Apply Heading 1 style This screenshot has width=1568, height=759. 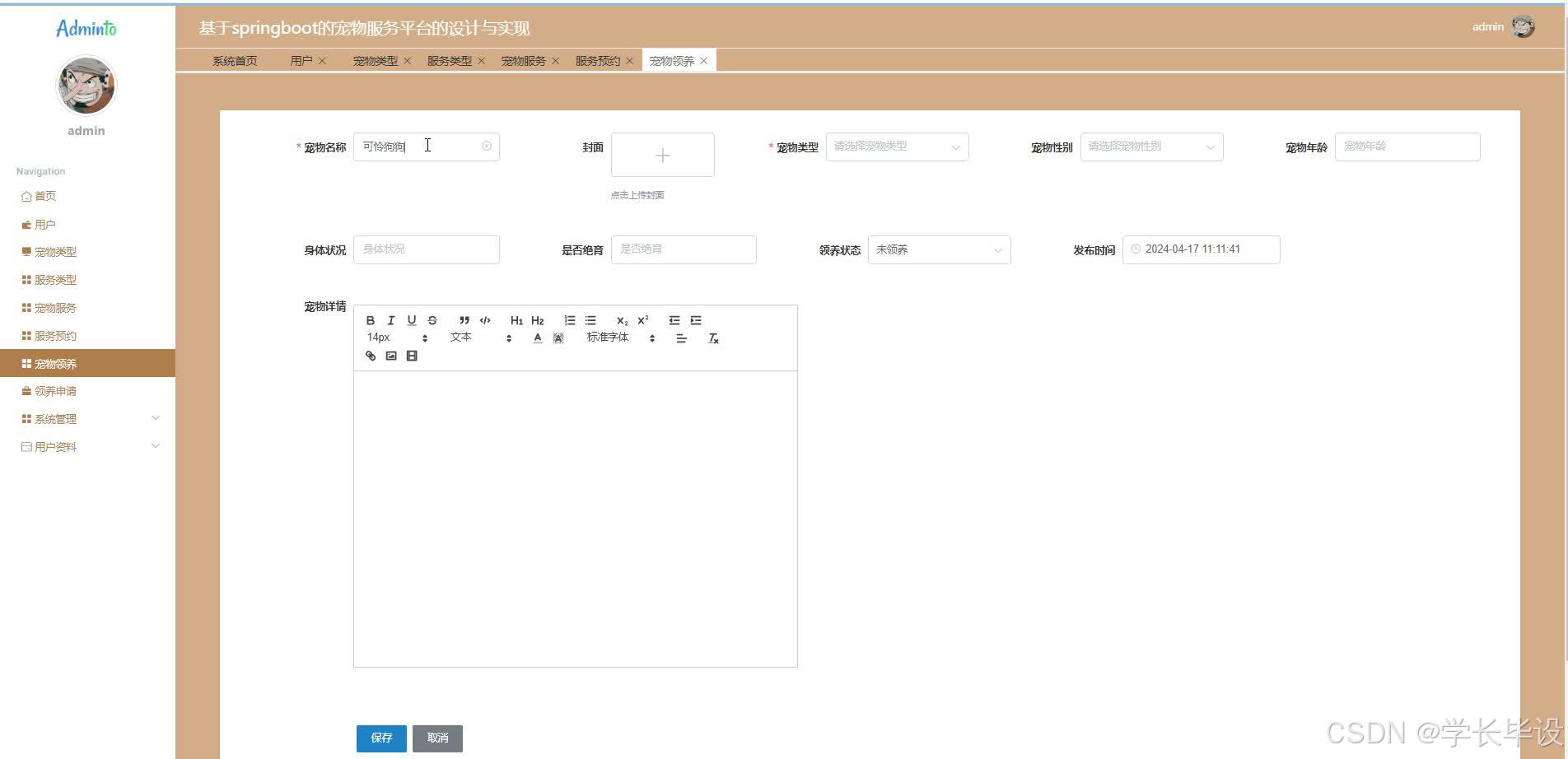pos(516,320)
